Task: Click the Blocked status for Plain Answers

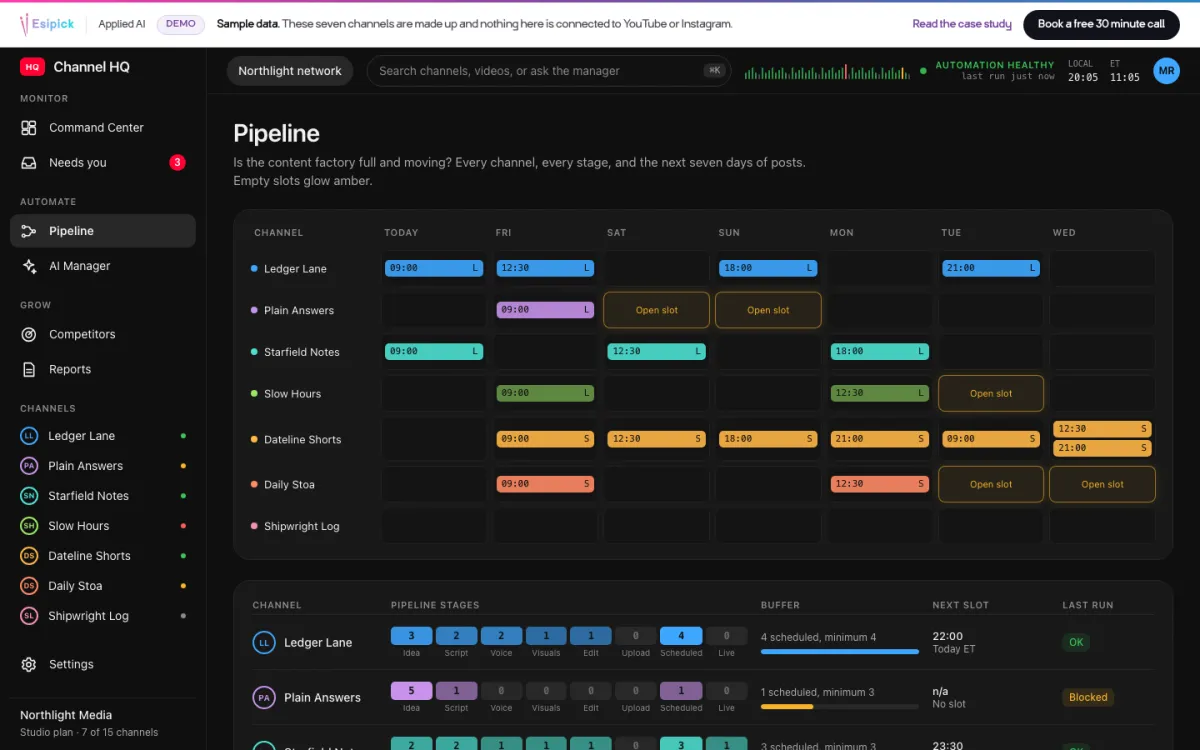Action: [x=1088, y=698]
